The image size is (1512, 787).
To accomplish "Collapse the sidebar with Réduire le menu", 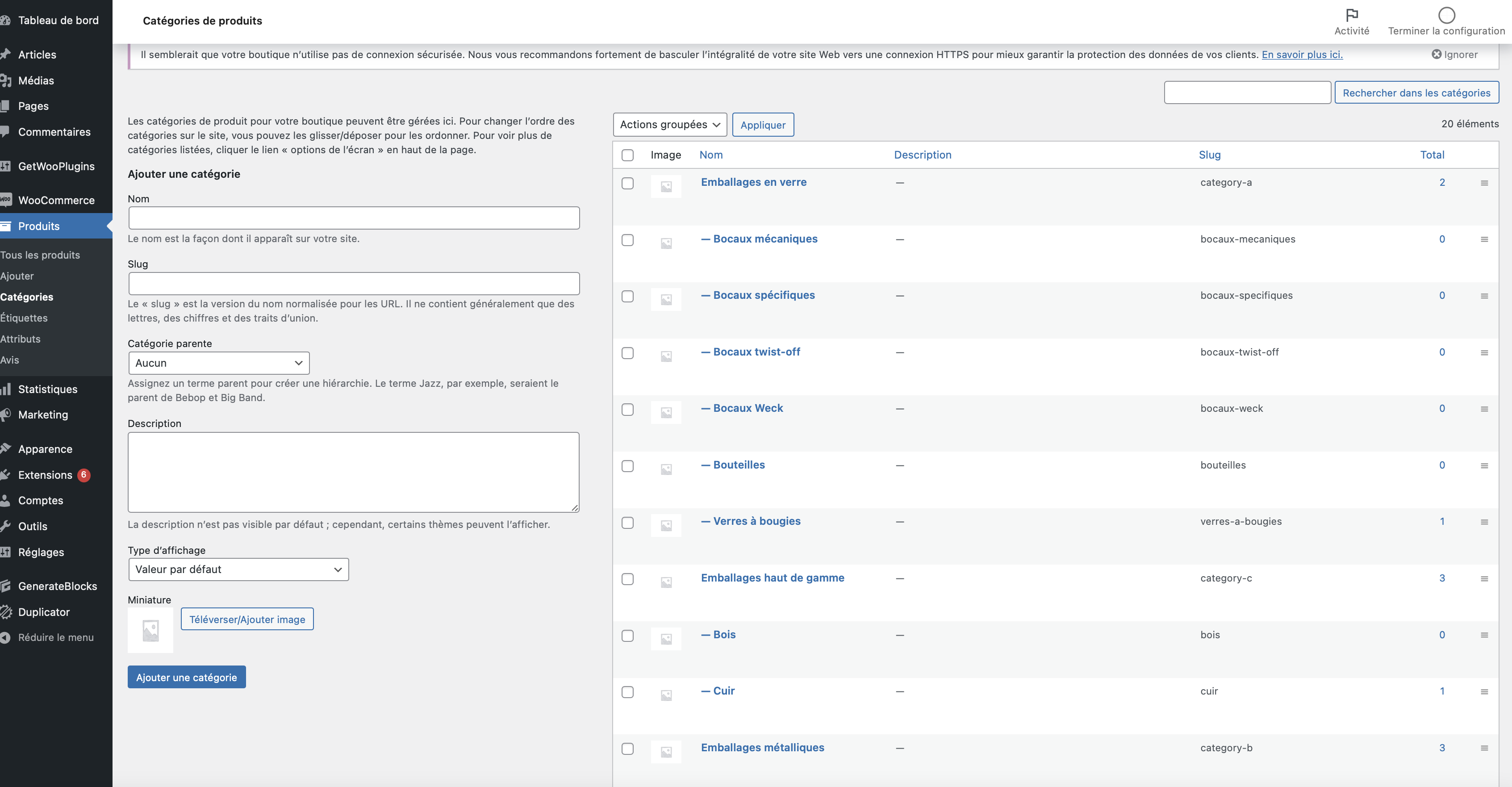I will point(56,638).
